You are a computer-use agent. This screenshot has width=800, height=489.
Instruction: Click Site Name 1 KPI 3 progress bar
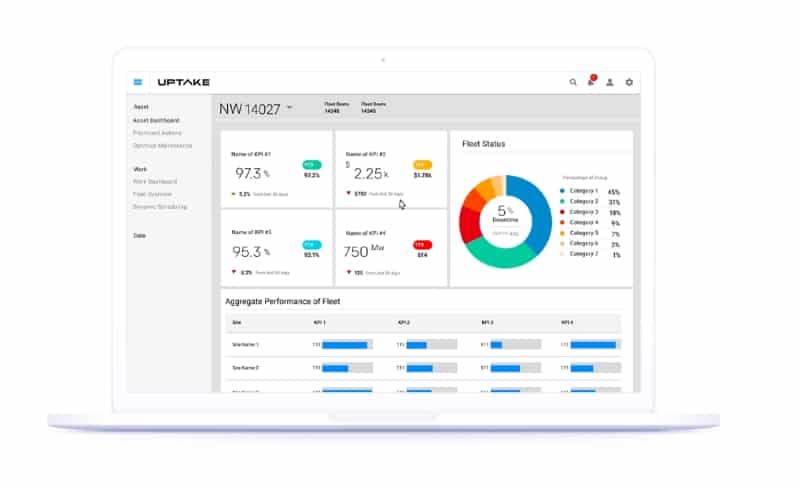[516, 345]
